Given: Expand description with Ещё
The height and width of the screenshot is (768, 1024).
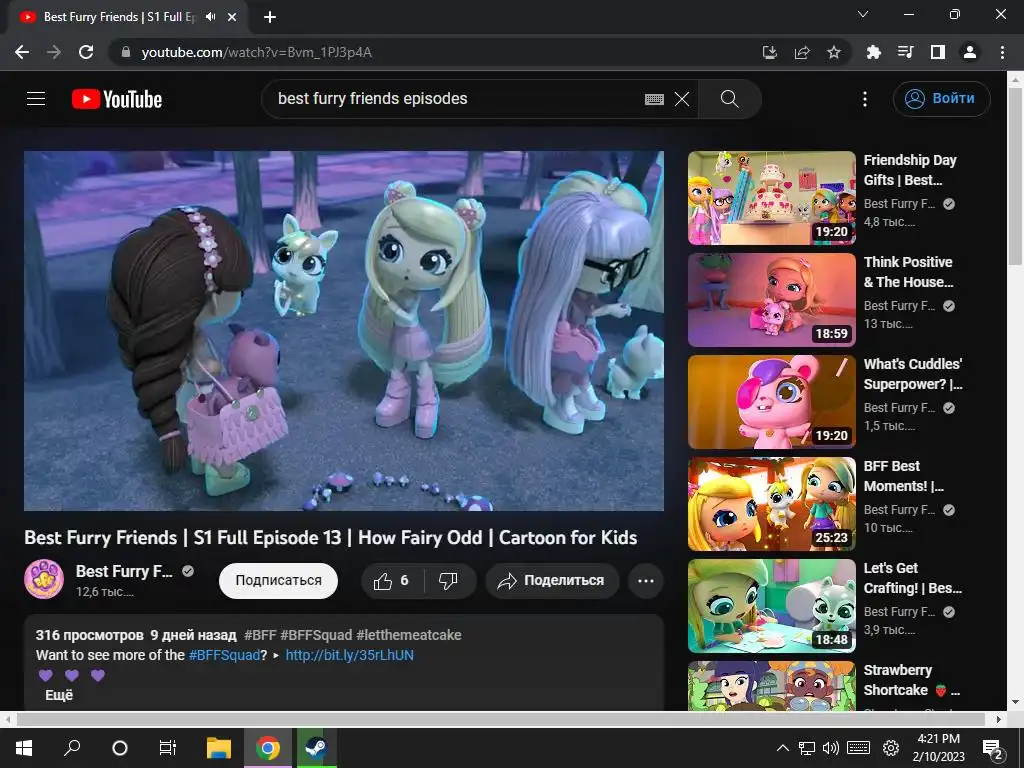Looking at the screenshot, I should point(59,695).
